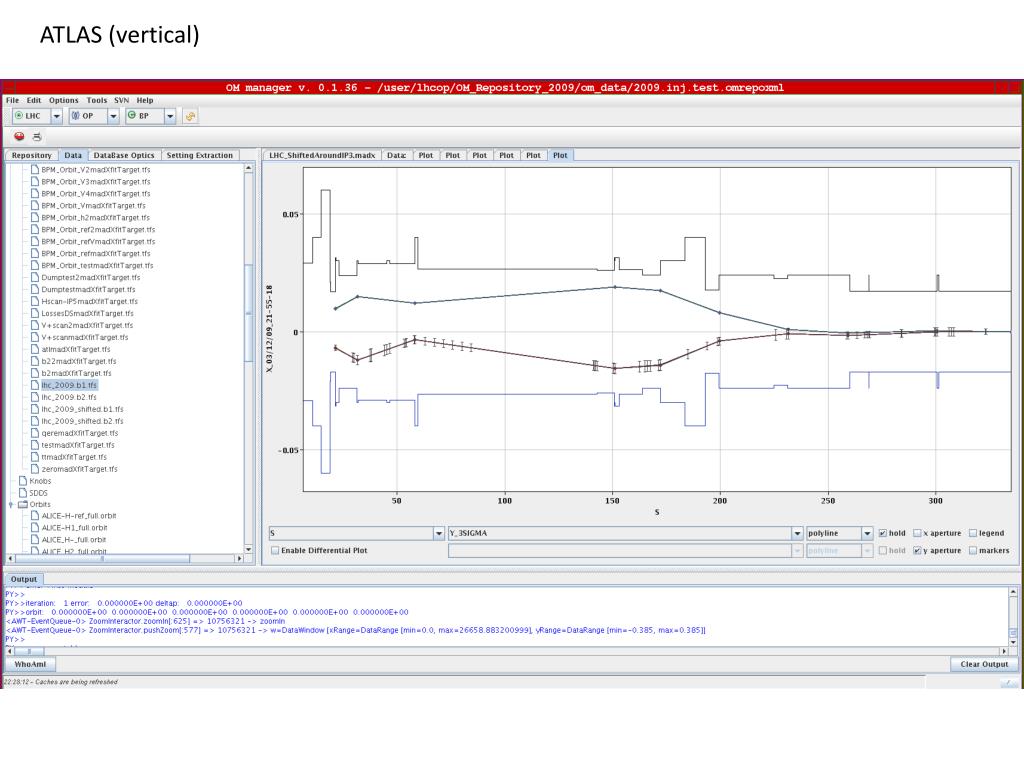Click file icon of testmadXfitTarget.tfs
The image size is (1024, 768).
(35, 445)
